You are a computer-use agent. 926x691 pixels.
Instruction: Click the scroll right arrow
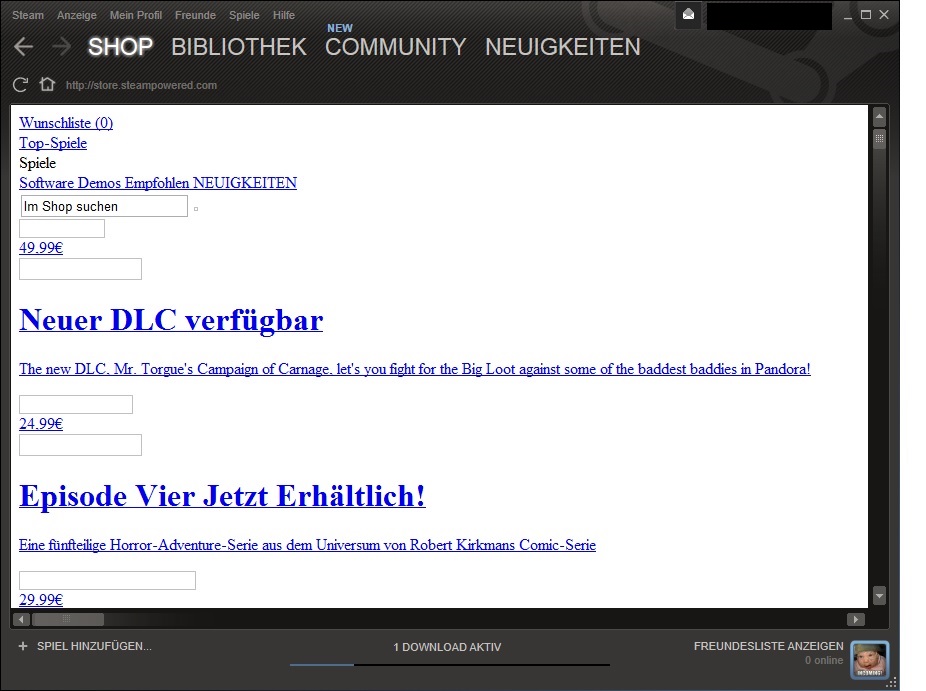(x=856, y=620)
